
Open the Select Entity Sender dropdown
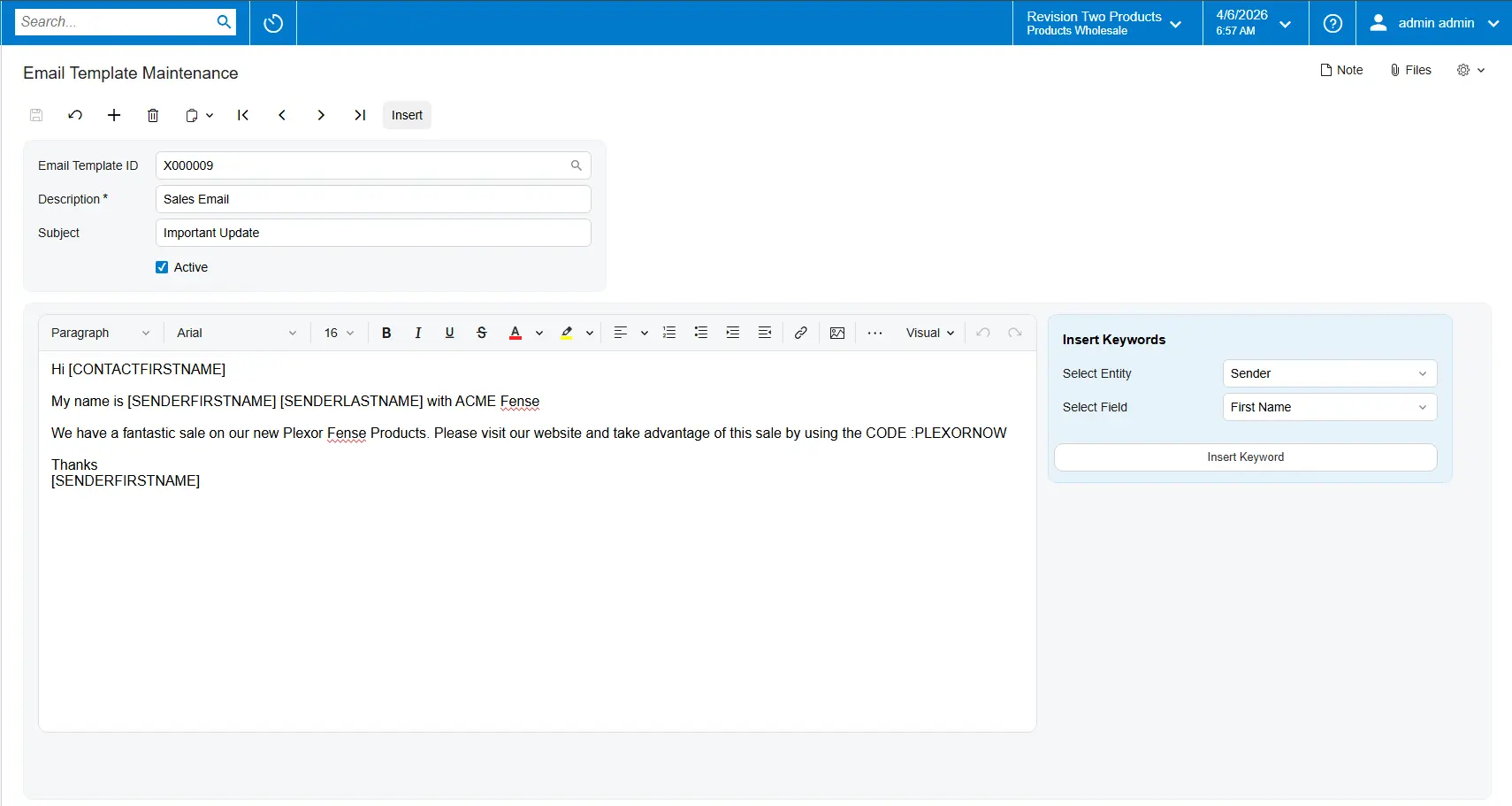pyautogui.click(x=1330, y=373)
